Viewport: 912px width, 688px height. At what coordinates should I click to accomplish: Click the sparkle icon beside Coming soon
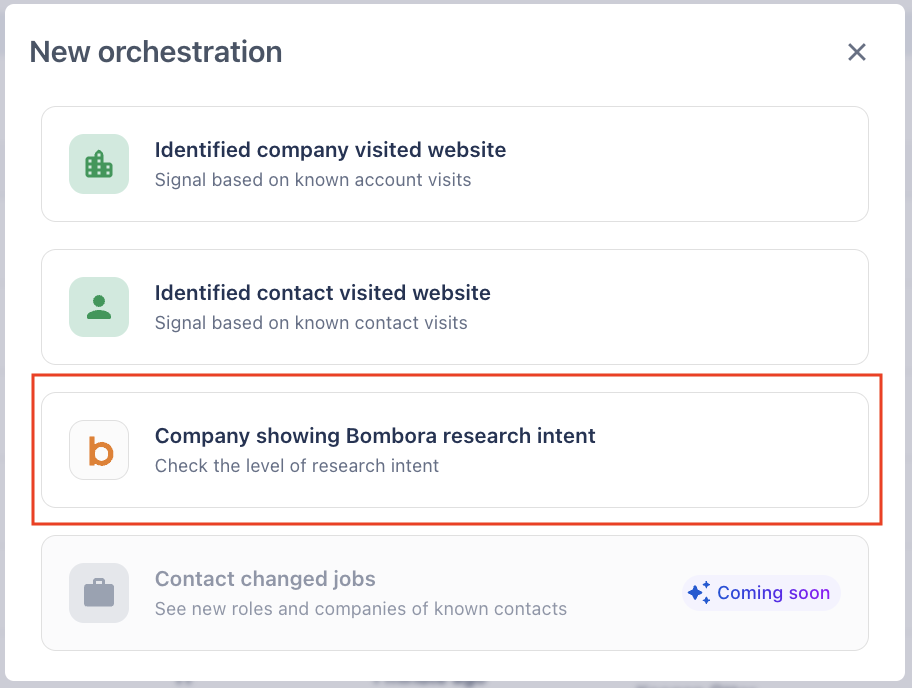pyautogui.click(x=699, y=593)
